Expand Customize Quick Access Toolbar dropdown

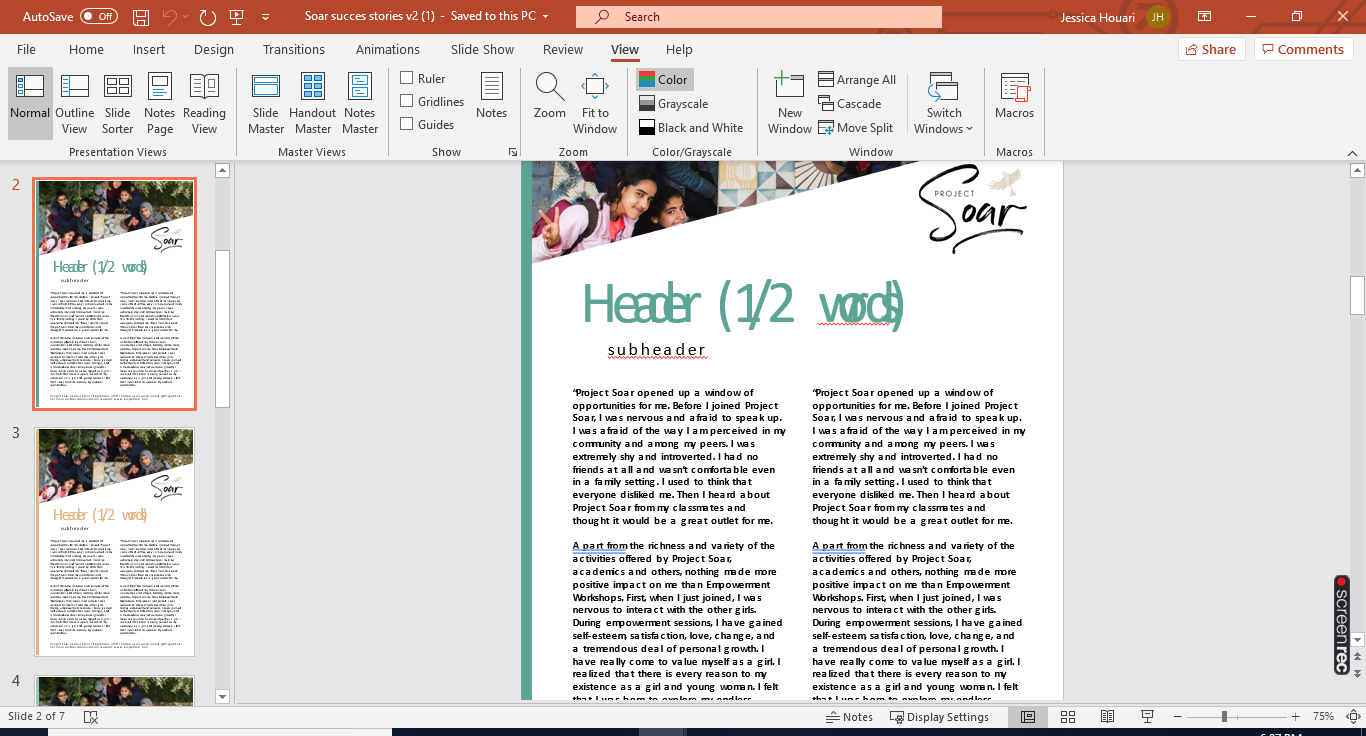coord(265,17)
